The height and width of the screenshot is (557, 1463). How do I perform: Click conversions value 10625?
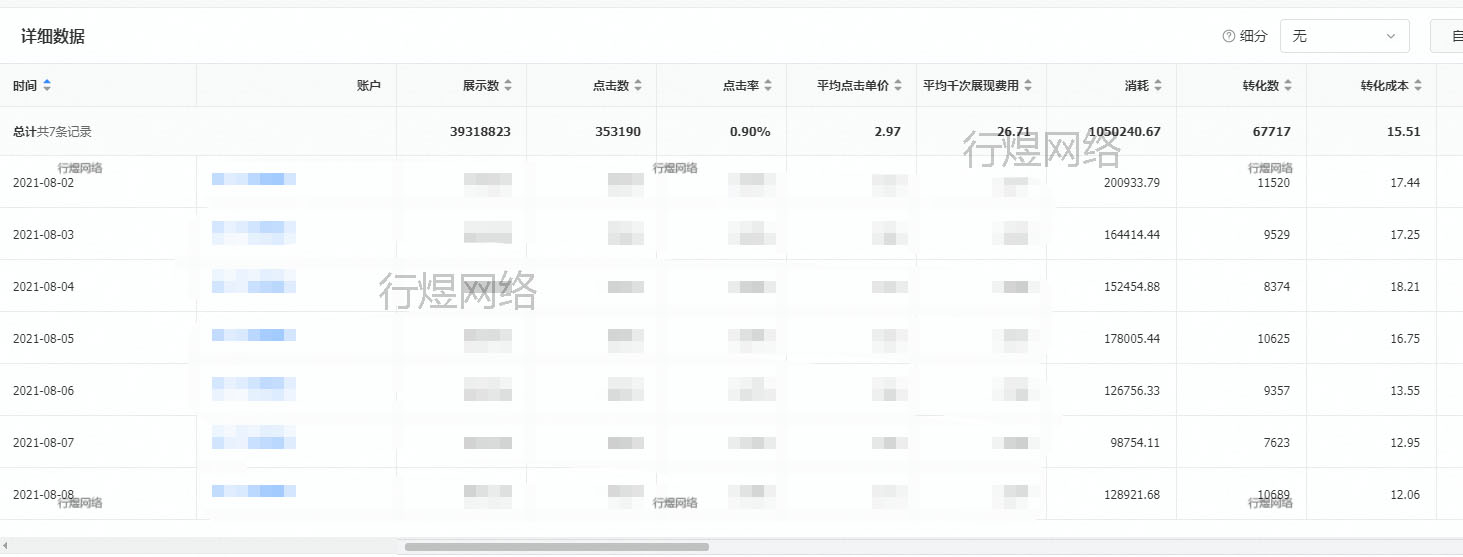[1273, 339]
